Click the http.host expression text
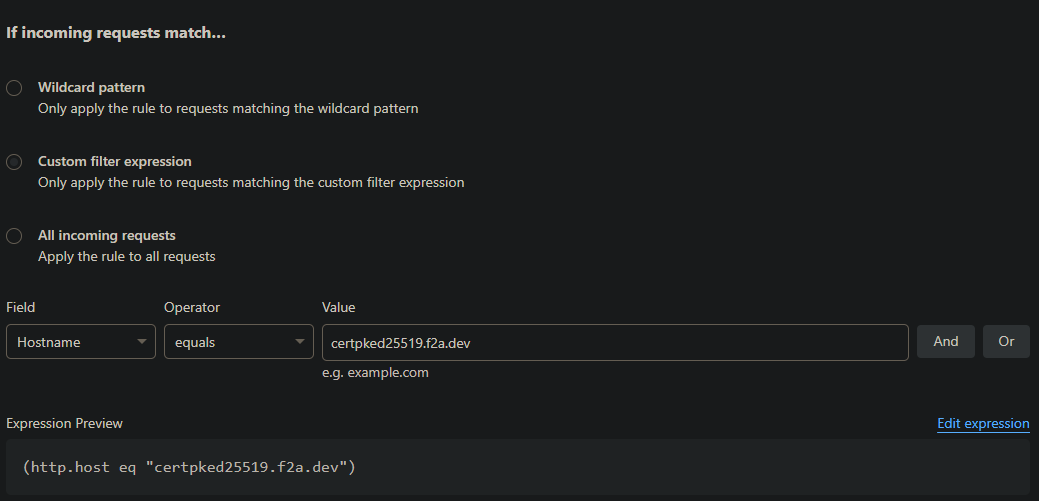This screenshot has height=501, width=1039. click(x=189, y=466)
